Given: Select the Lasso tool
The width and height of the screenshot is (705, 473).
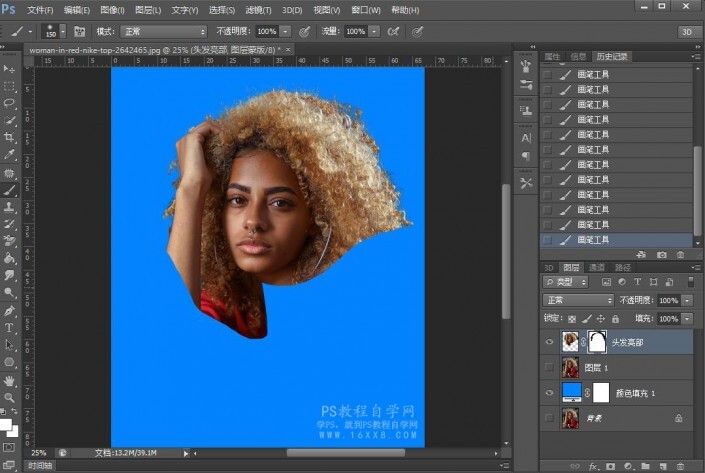Looking at the screenshot, I should (x=9, y=102).
